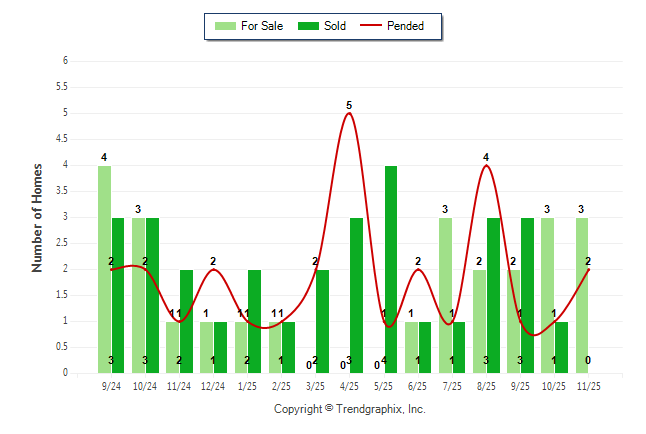The width and height of the screenshot is (646, 434).
Task: Select the 7/25 For Sale bar
Action: click(445, 295)
